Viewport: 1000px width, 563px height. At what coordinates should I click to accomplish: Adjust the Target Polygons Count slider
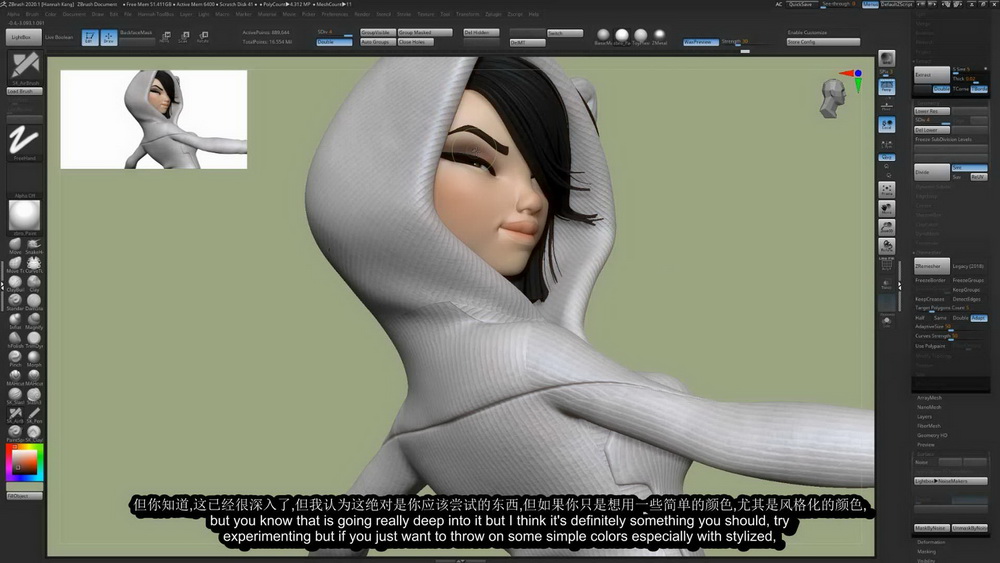pos(950,308)
